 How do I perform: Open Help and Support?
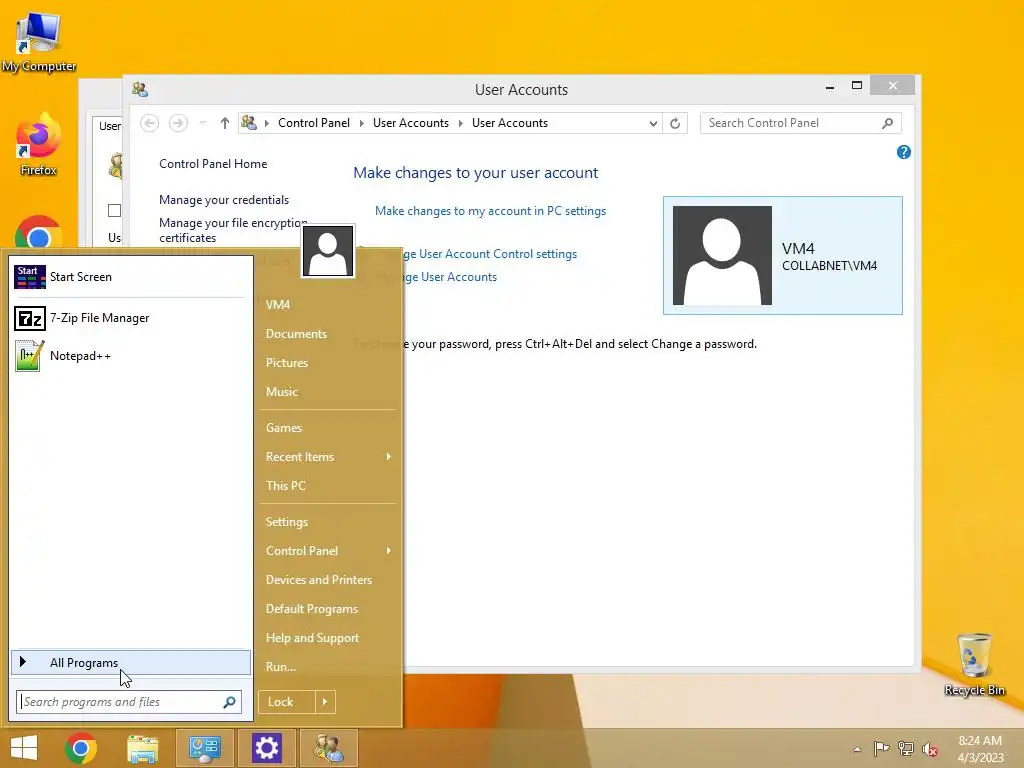(x=312, y=638)
